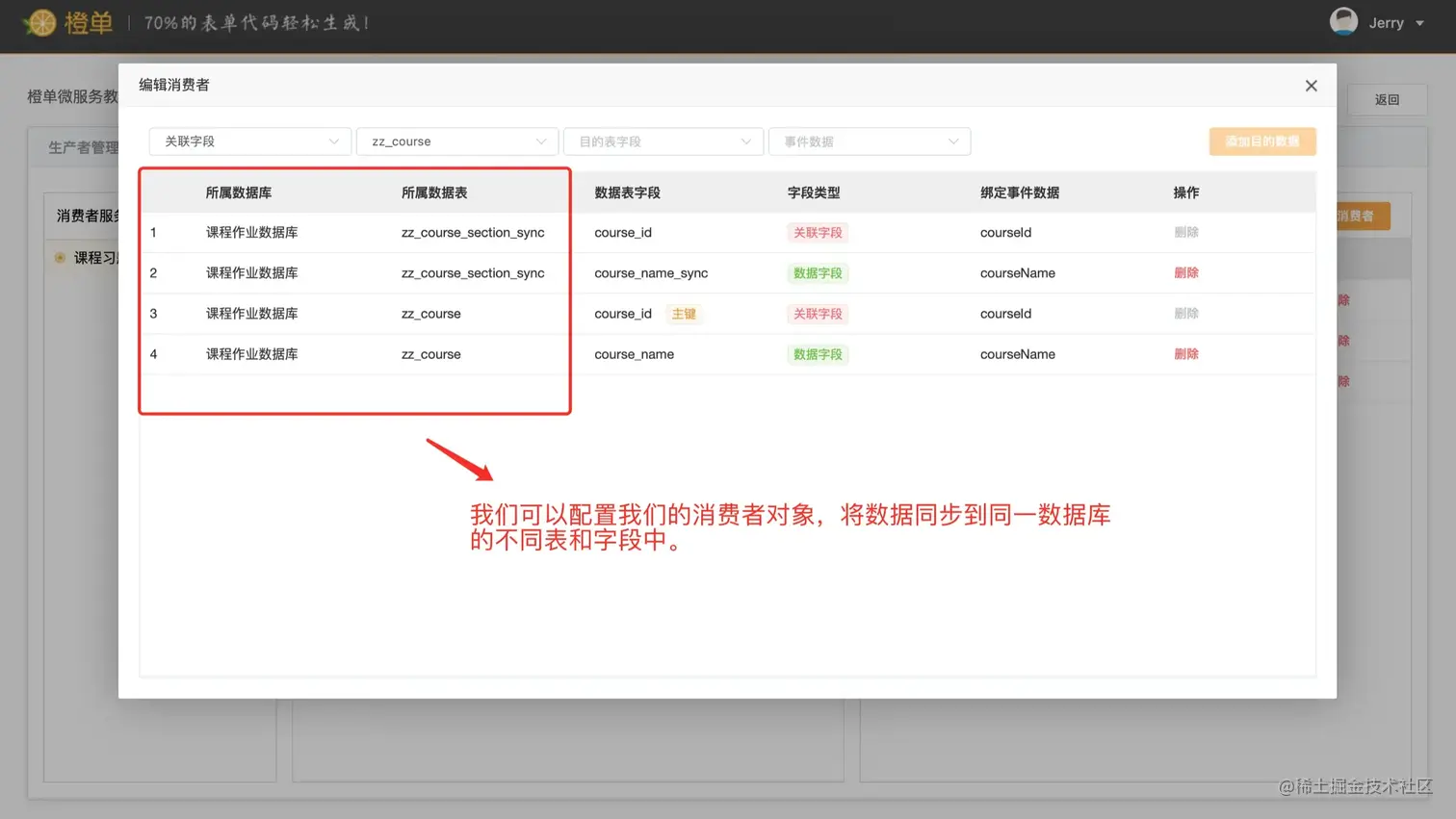Click zz_course table cell in row 3
Screen dimensions: 1456x819
point(431,314)
